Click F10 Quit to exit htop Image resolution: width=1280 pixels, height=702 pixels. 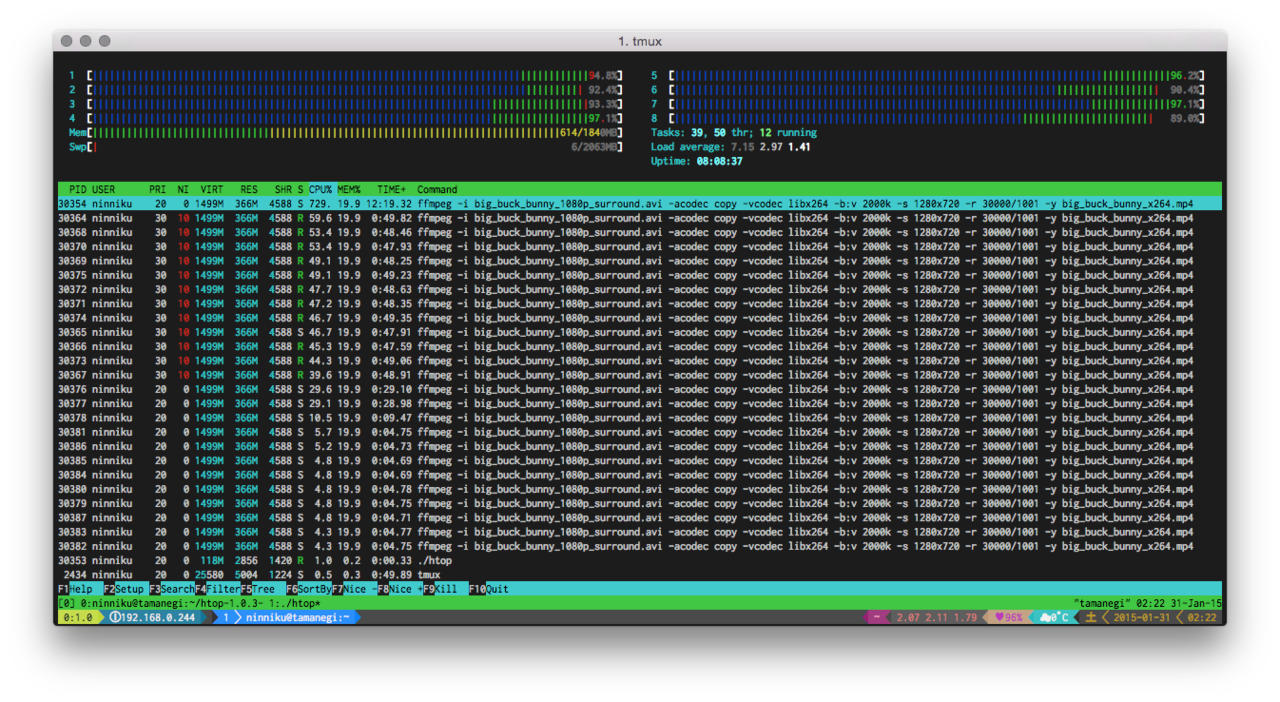tap(489, 589)
